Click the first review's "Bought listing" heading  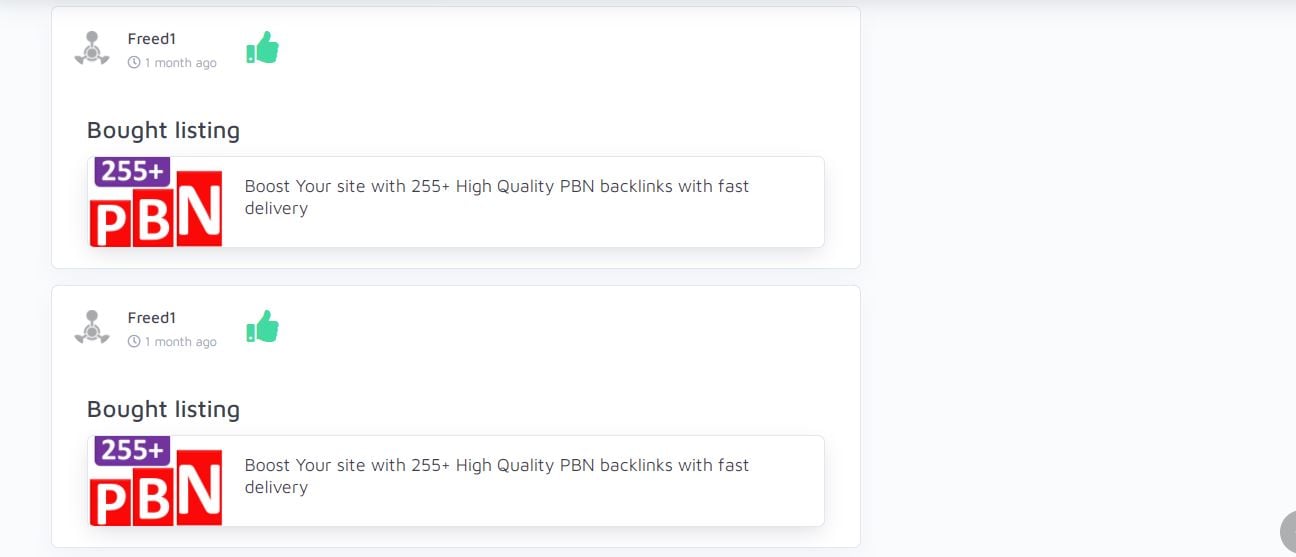coord(163,131)
